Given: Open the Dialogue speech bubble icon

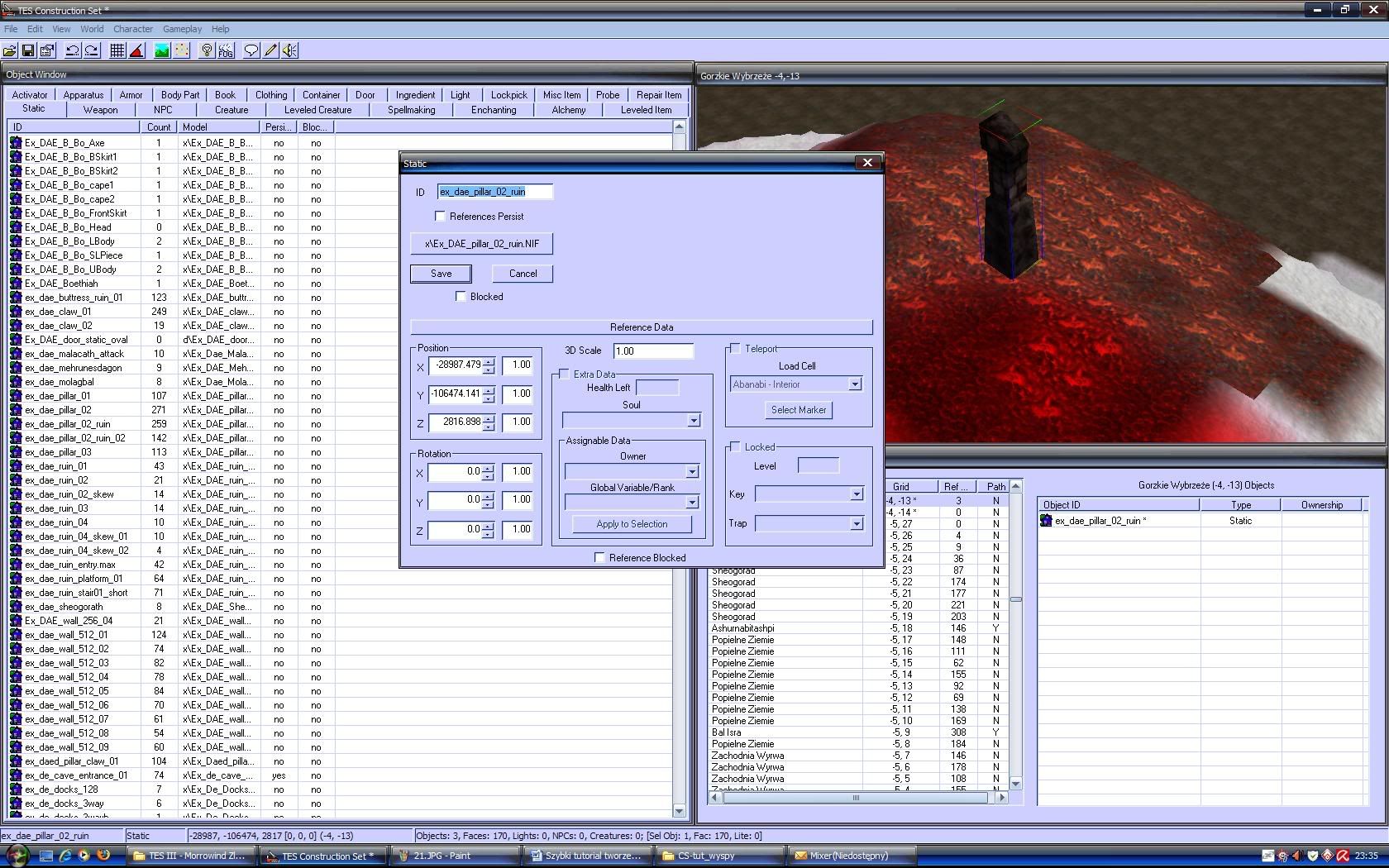Looking at the screenshot, I should [251, 50].
